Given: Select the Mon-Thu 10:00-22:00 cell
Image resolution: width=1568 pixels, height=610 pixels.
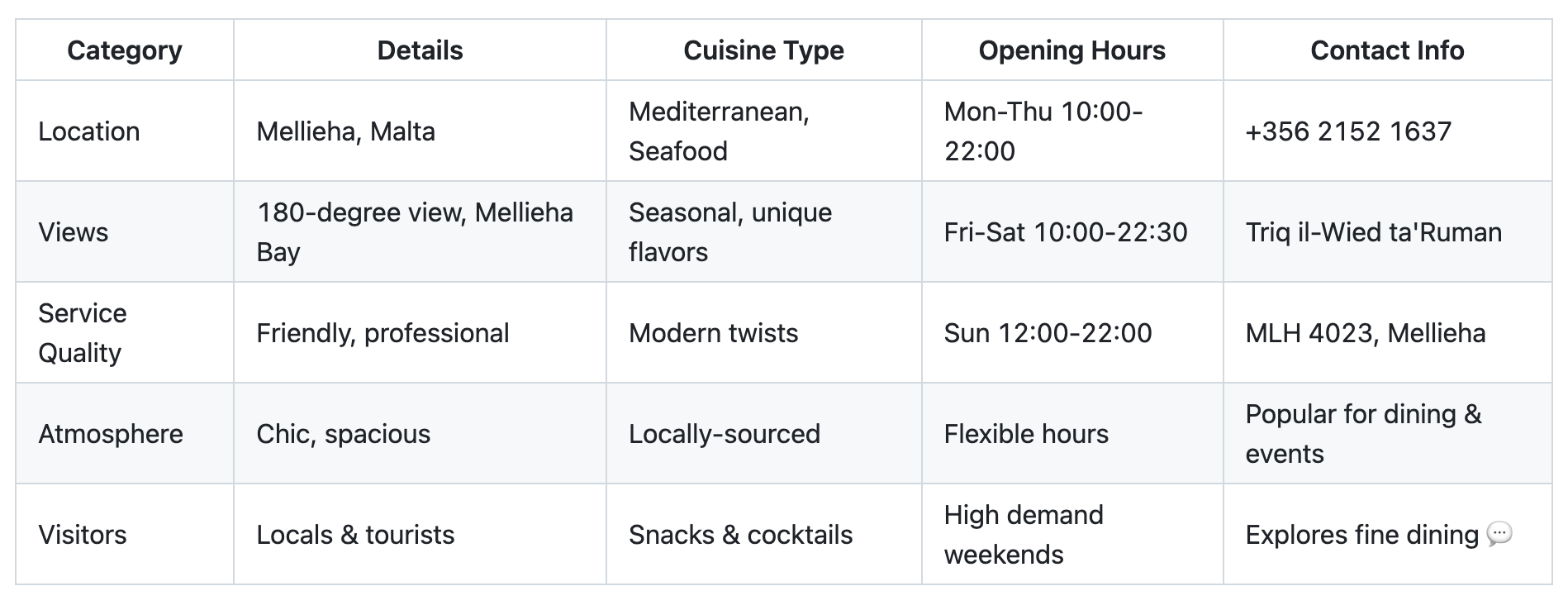Looking at the screenshot, I should 1072,131.
